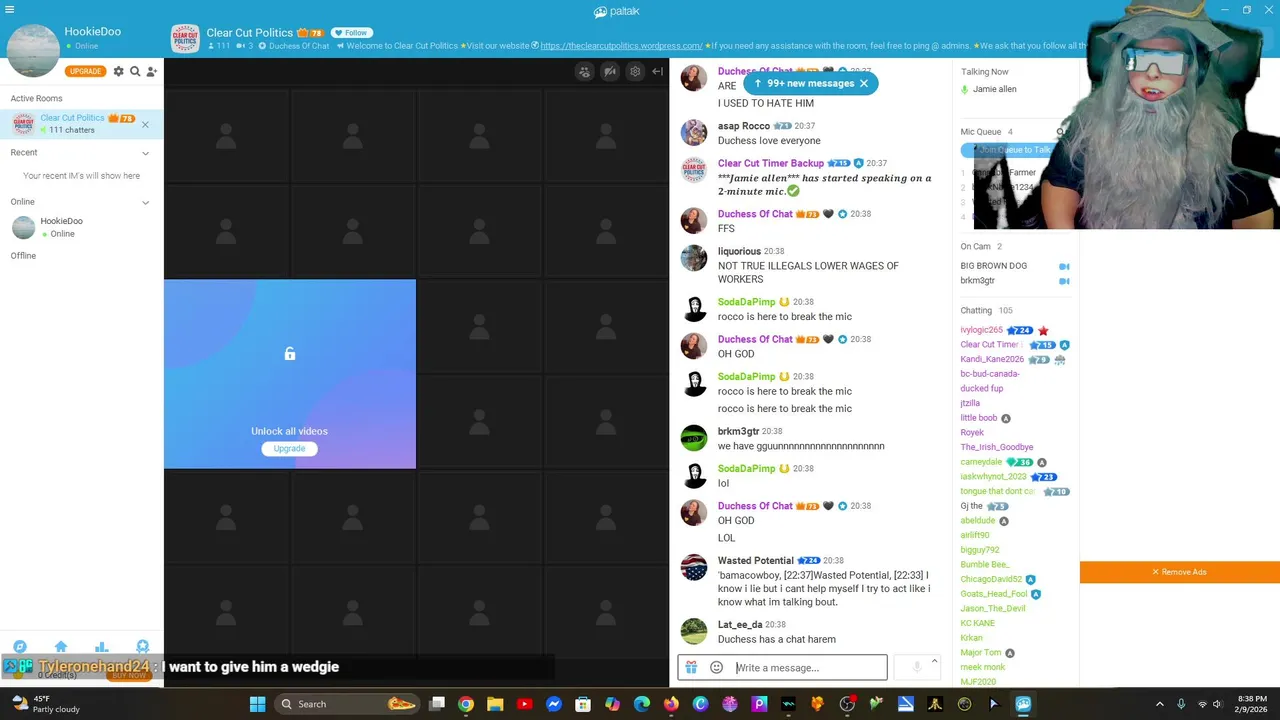Click the lock icon on the blue video tile

289,354
